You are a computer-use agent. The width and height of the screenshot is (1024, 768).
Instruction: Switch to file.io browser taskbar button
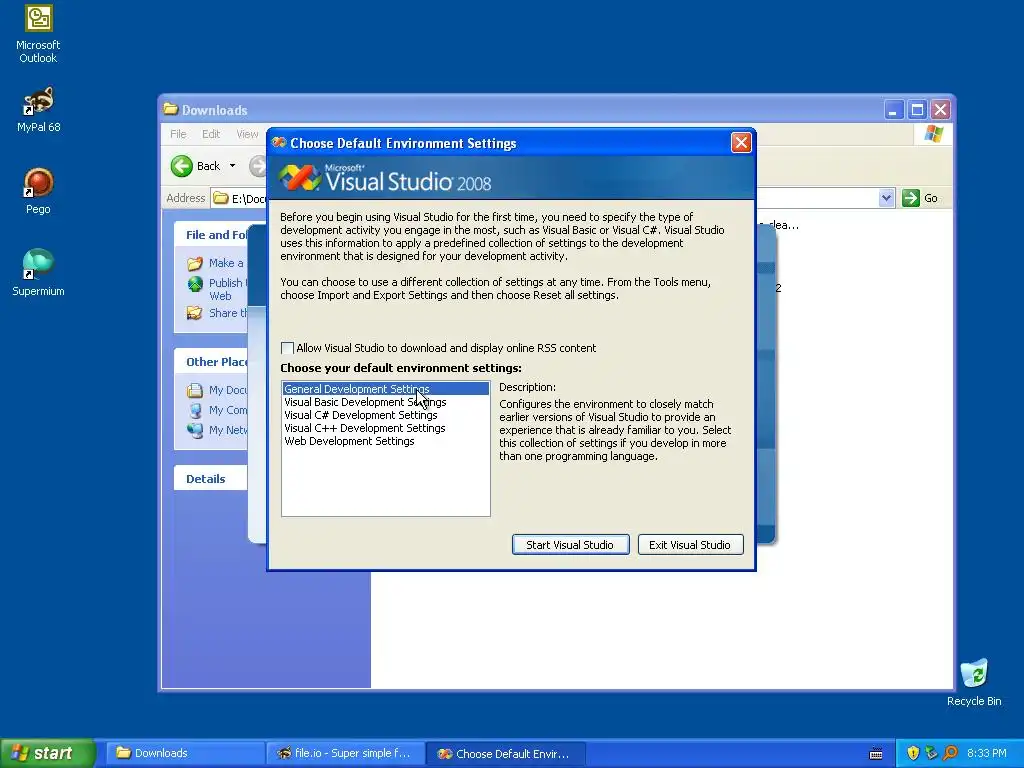pyautogui.click(x=346, y=753)
